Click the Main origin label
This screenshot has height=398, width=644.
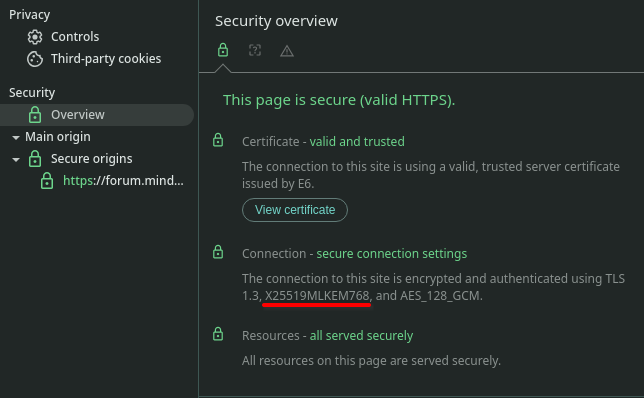58,137
